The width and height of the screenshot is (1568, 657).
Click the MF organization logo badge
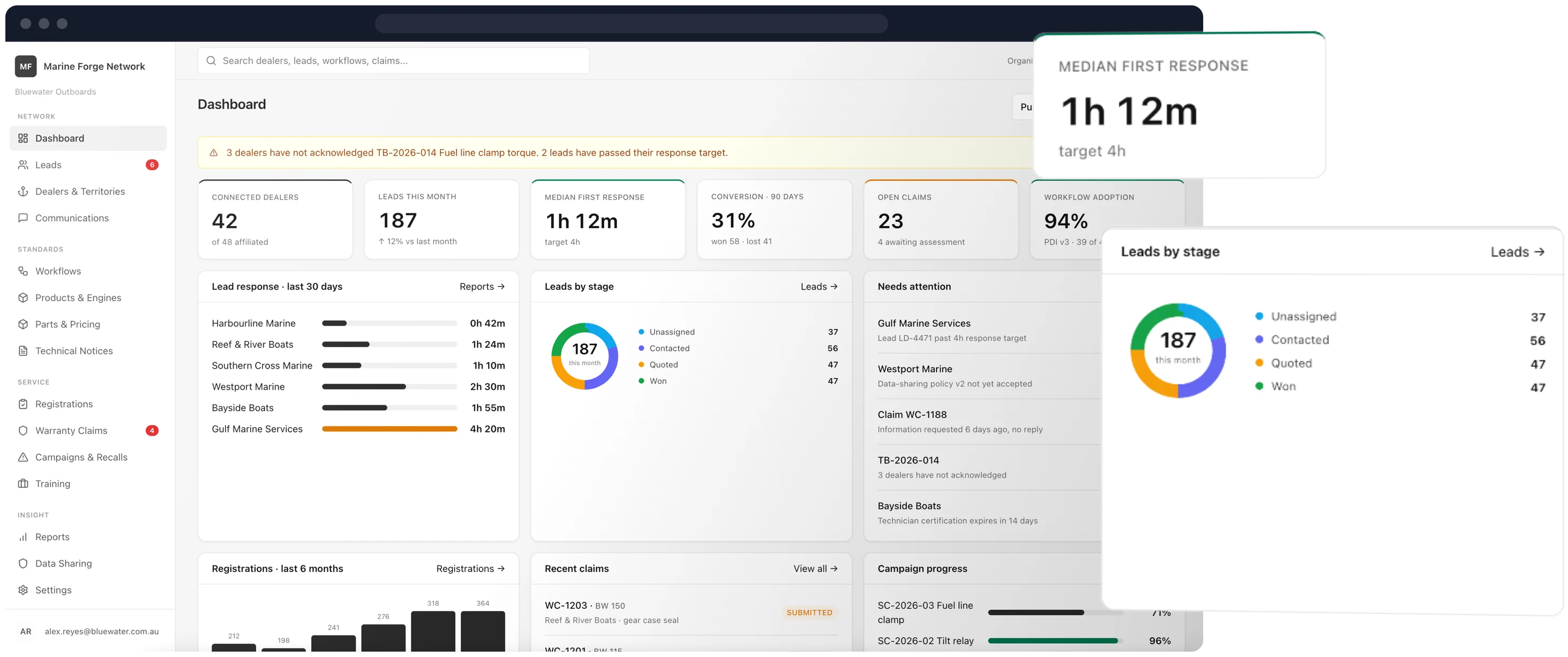[26, 66]
